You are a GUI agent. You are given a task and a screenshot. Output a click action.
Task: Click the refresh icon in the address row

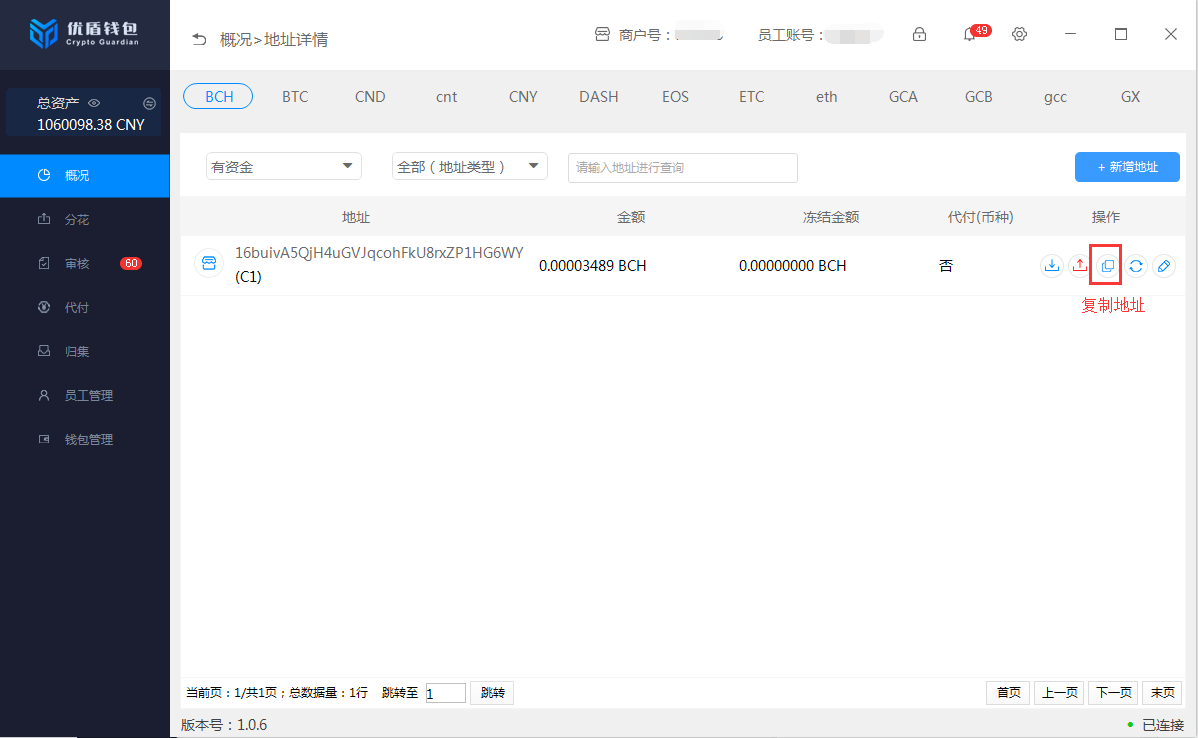pyautogui.click(x=1136, y=266)
